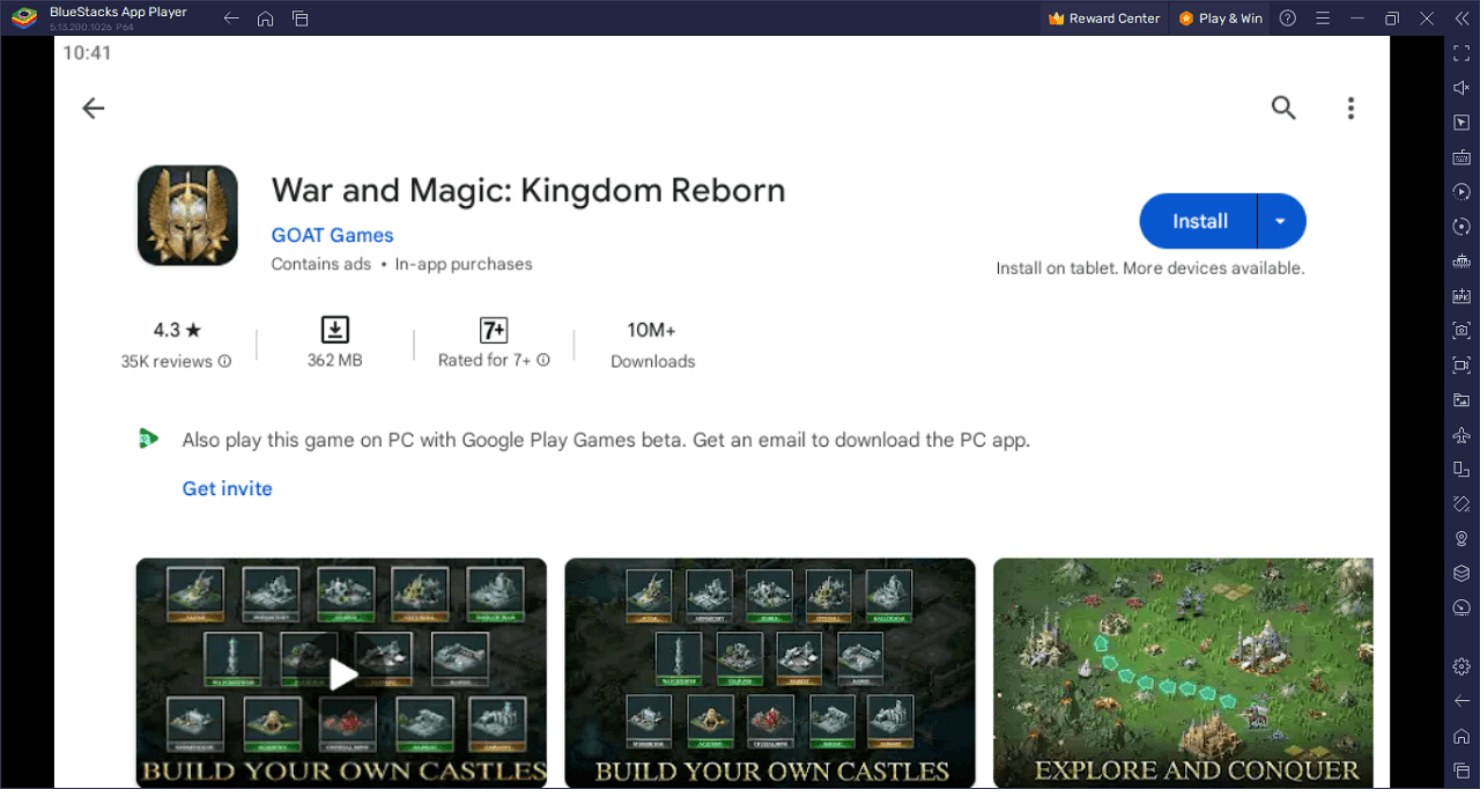Go to BlueStacks home from title bar

(x=265, y=18)
